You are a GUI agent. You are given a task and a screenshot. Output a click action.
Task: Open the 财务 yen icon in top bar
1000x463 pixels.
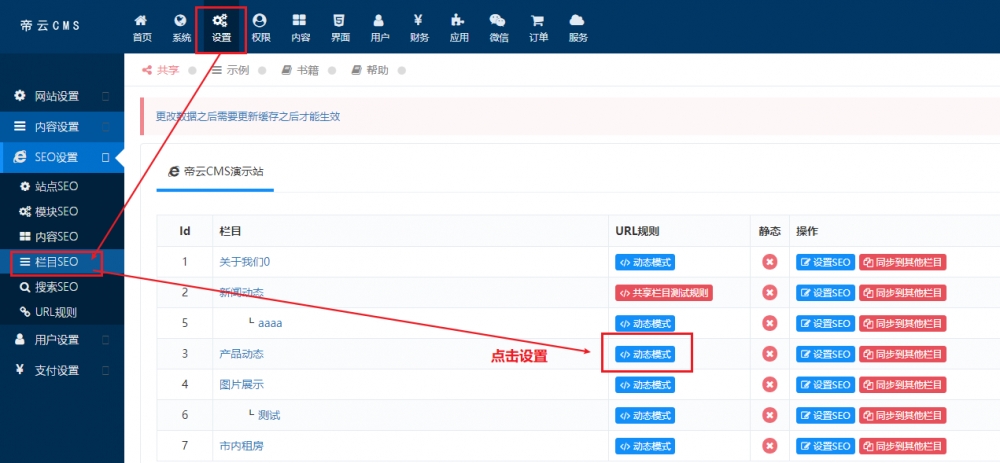(419, 27)
